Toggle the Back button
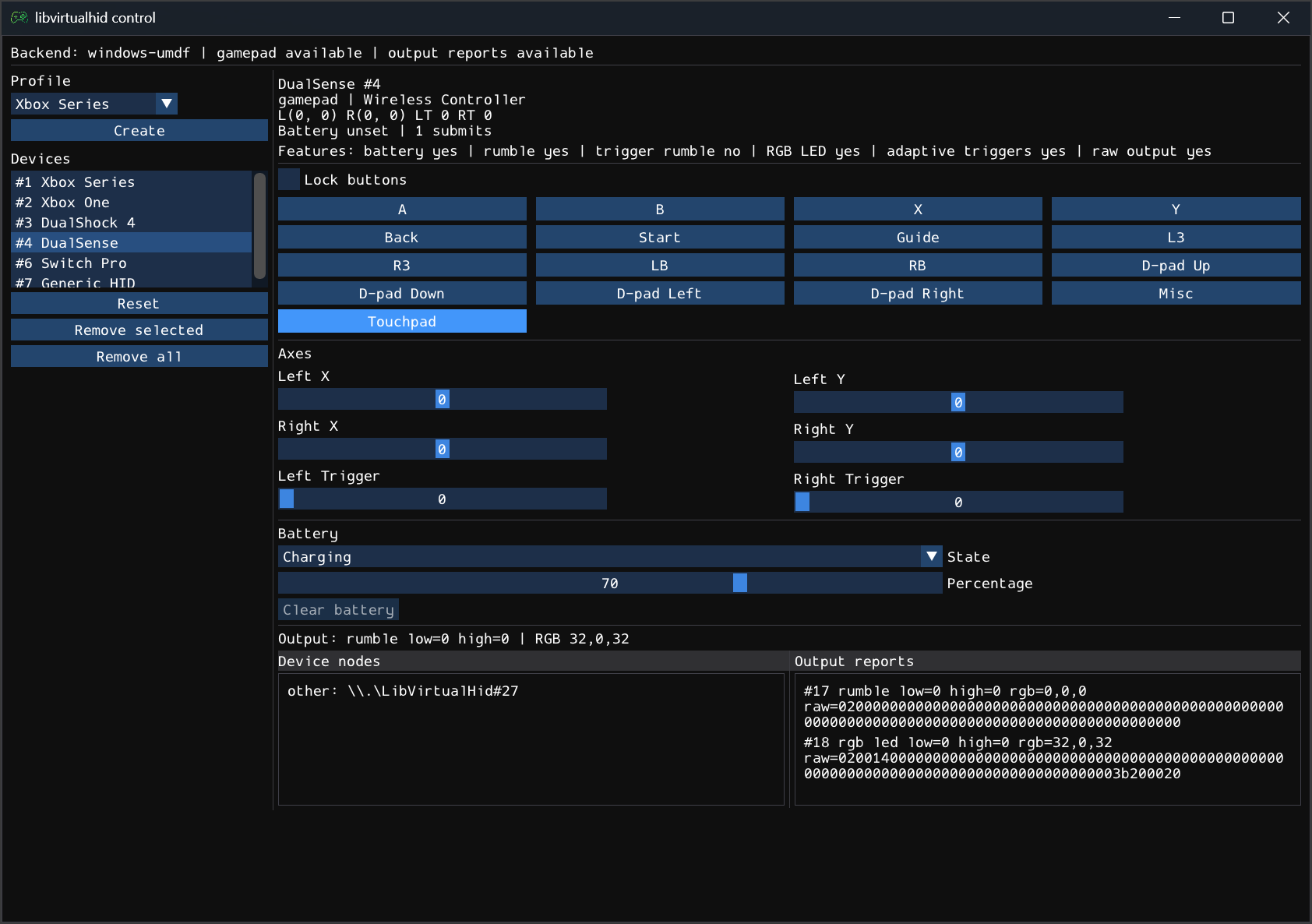Viewport: 1312px width, 924px height. pos(402,237)
